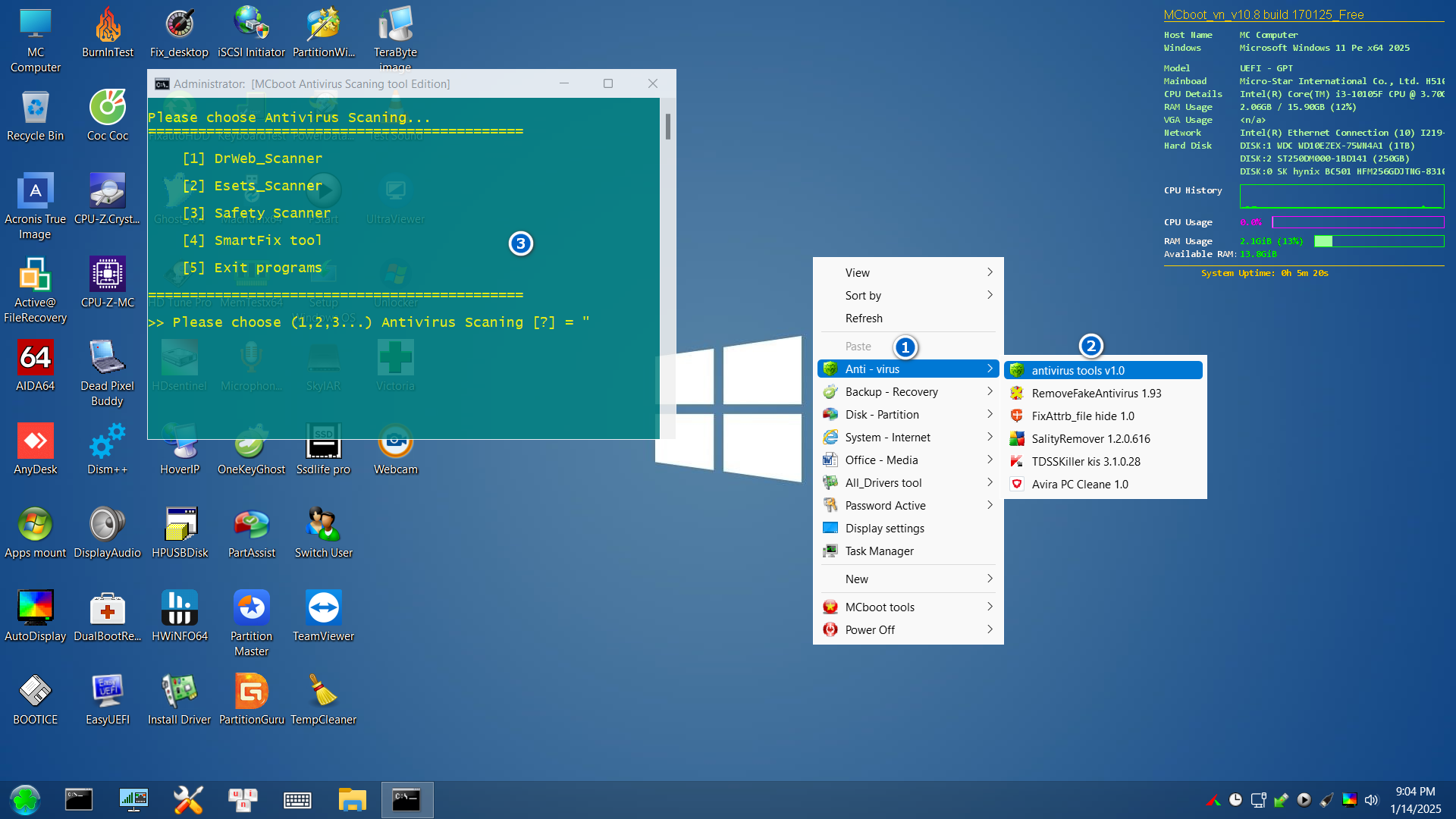Select RemoveFakeAntivirus 1.93

click(1095, 393)
